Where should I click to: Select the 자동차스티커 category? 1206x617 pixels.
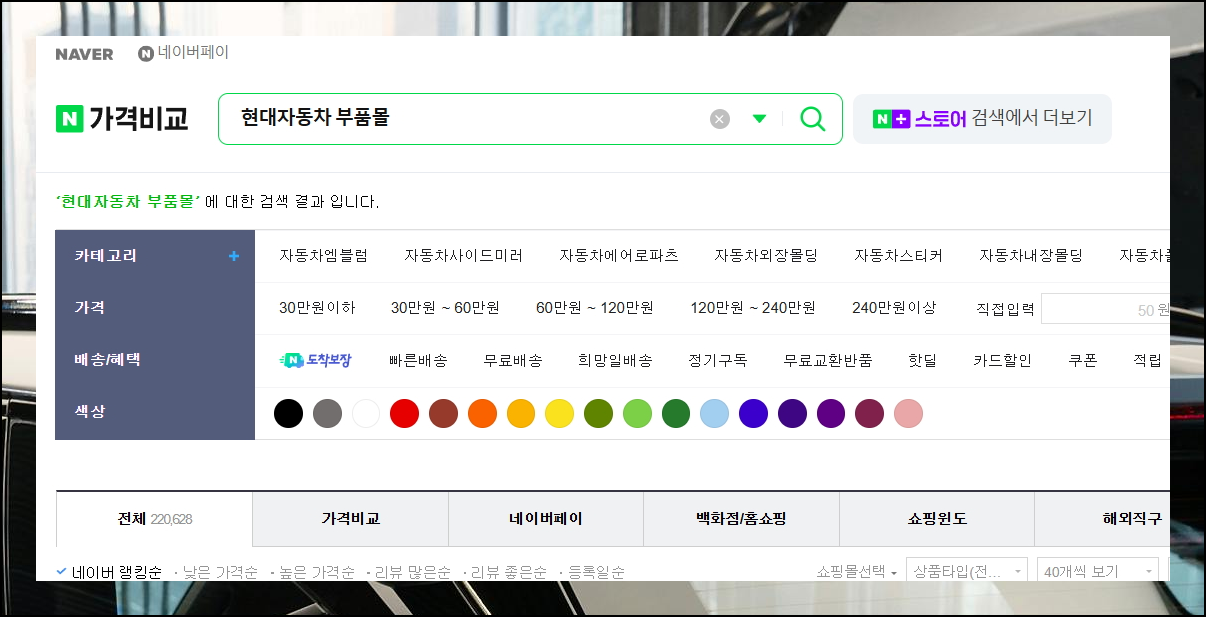898,256
